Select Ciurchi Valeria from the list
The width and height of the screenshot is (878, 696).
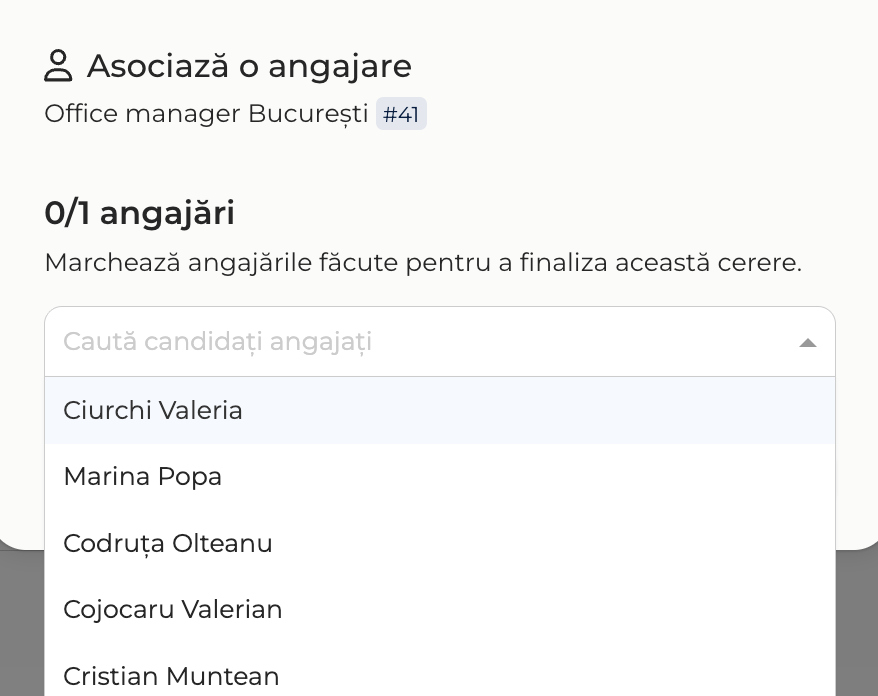click(x=440, y=410)
